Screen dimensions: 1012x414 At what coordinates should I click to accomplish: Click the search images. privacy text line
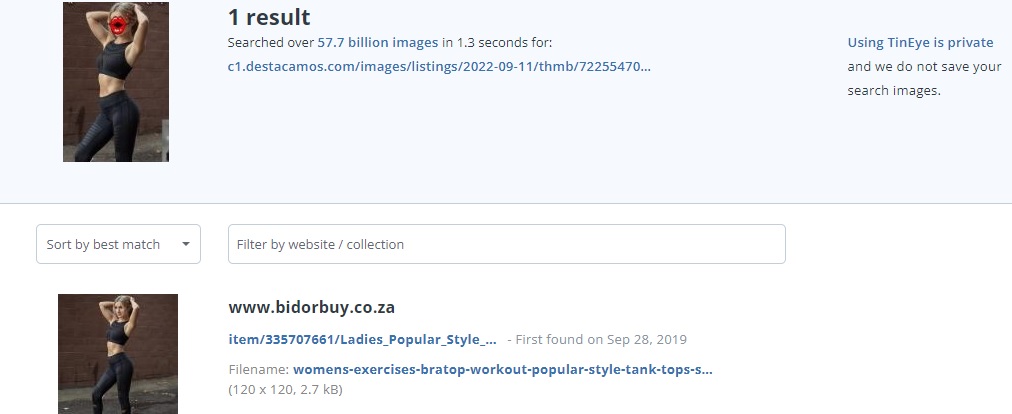[x=894, y=90]
